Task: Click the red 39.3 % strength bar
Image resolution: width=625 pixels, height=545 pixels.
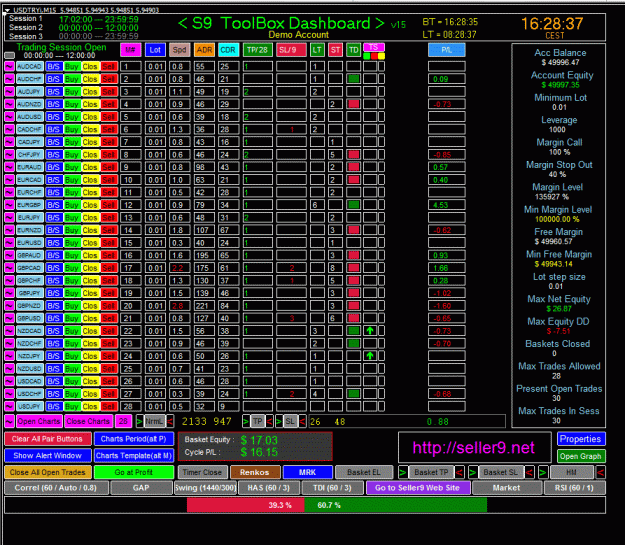Action: pyautogui.click(x=246, y=505)
